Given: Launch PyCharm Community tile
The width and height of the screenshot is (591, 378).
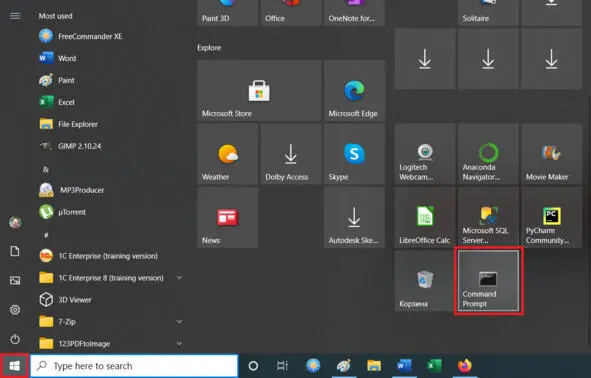Looking at the screenshot, I should pos(551,217).
